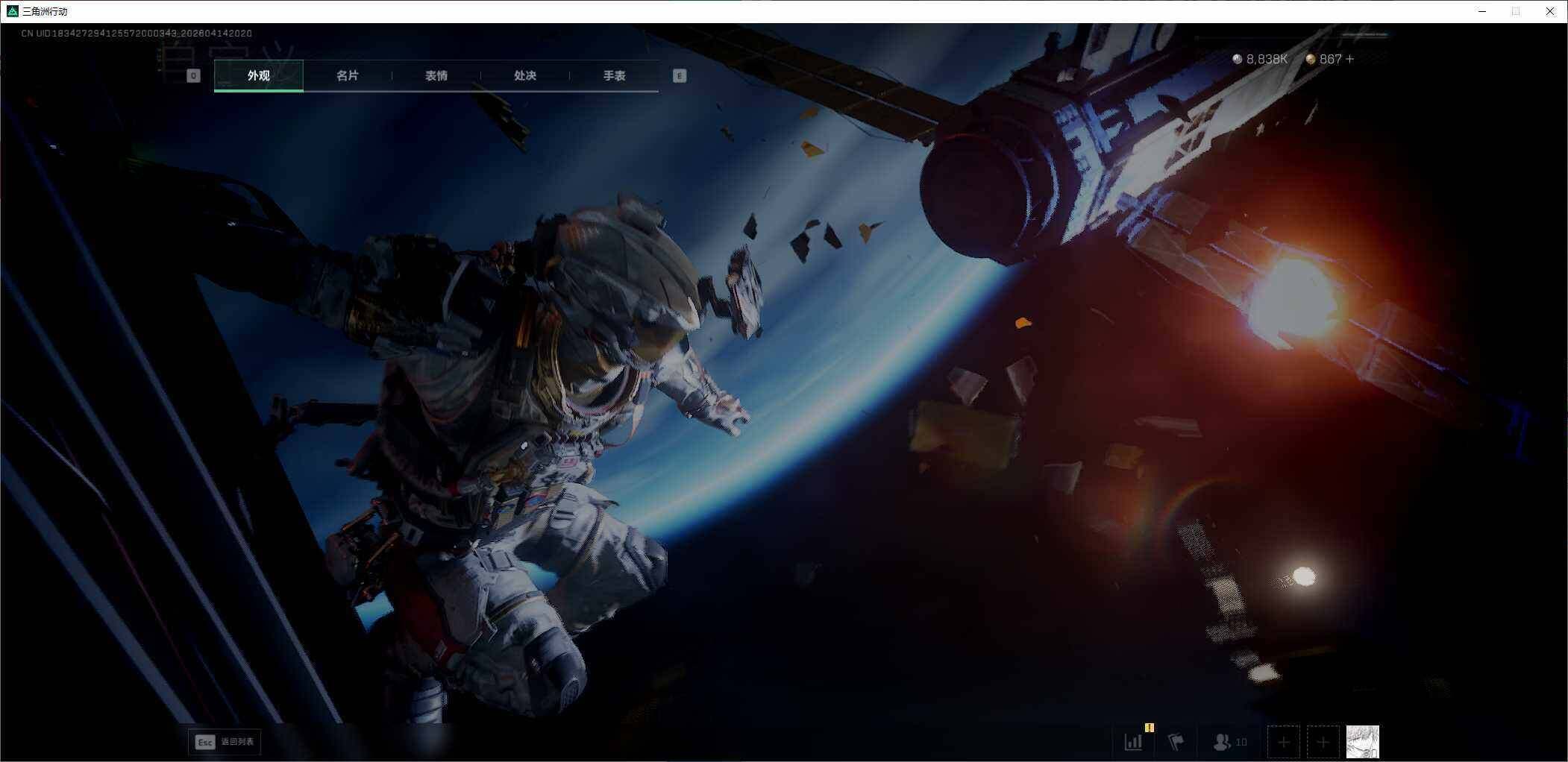Open the friends list icon showing 10
The width and height of the screenshot is (1568, 762).
[1229, 742]
